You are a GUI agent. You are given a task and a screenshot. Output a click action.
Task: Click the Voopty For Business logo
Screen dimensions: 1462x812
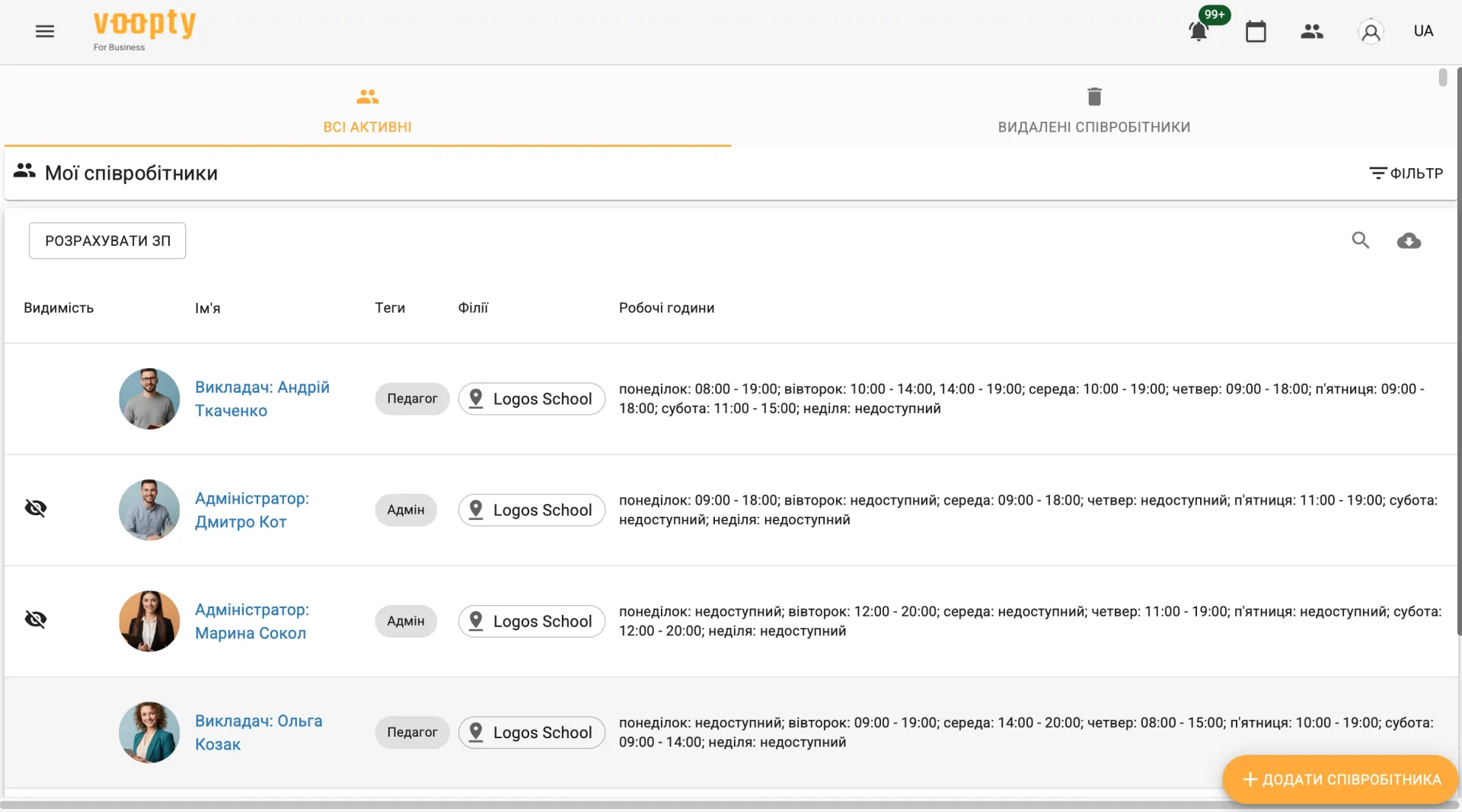tap(144, 30)
